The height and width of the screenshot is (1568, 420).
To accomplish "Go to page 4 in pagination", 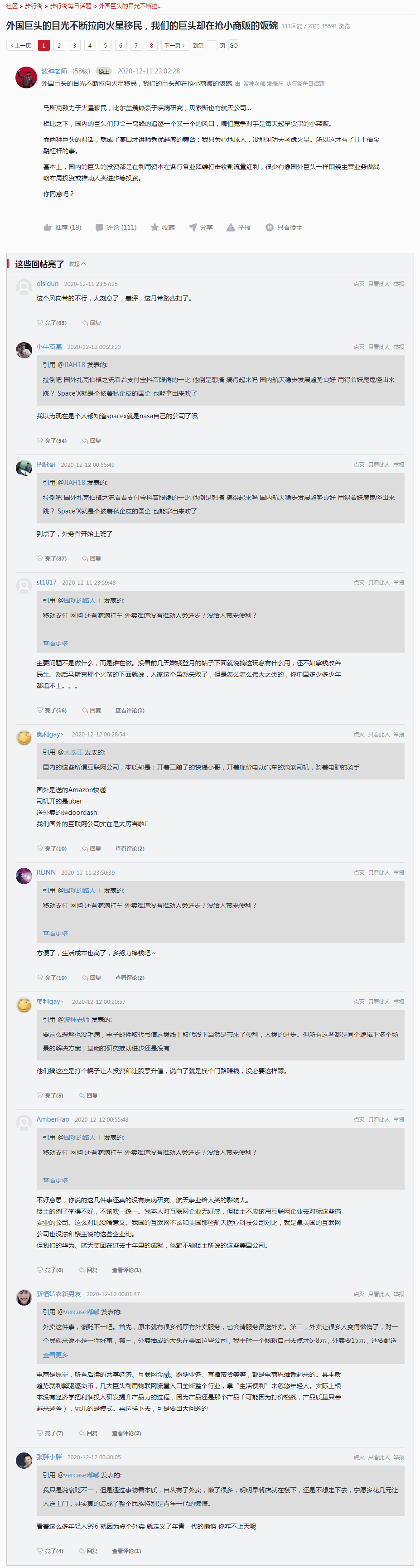I will 89,46.
